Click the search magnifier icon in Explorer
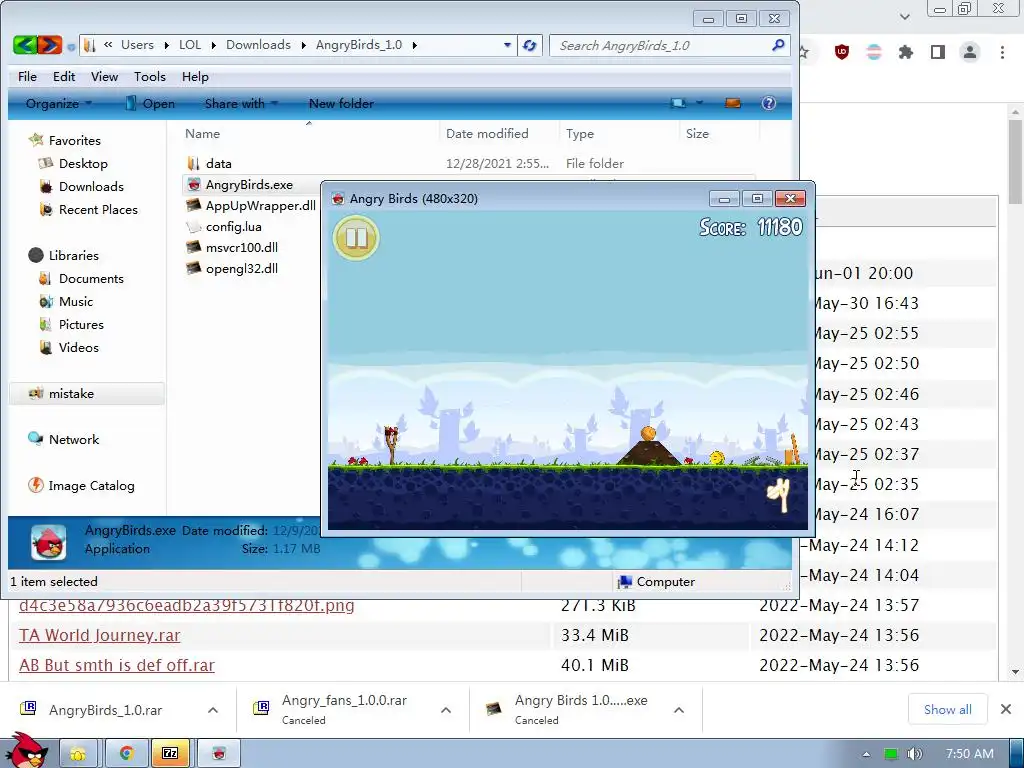 [778, 45]
